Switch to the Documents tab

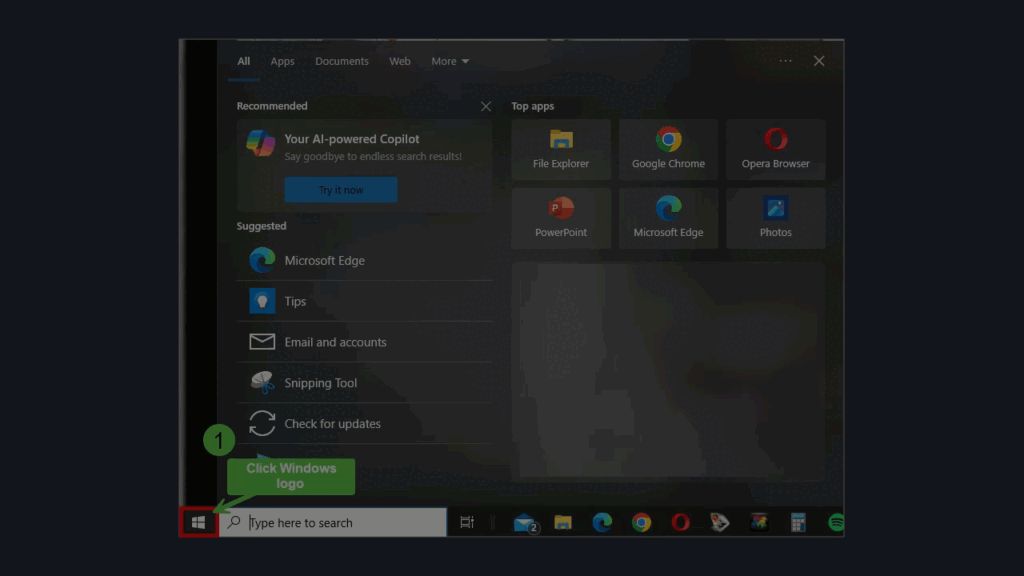pyautogui.click(x=342, y=61)
